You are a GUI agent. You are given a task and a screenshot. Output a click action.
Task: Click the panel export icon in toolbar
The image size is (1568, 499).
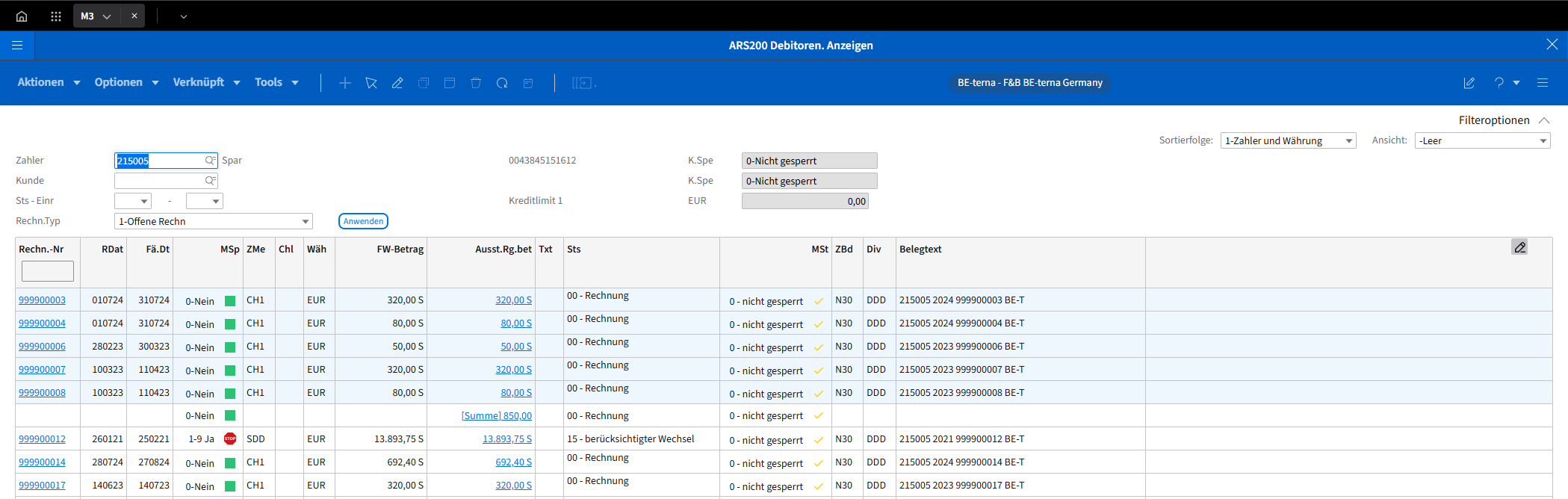584,83
